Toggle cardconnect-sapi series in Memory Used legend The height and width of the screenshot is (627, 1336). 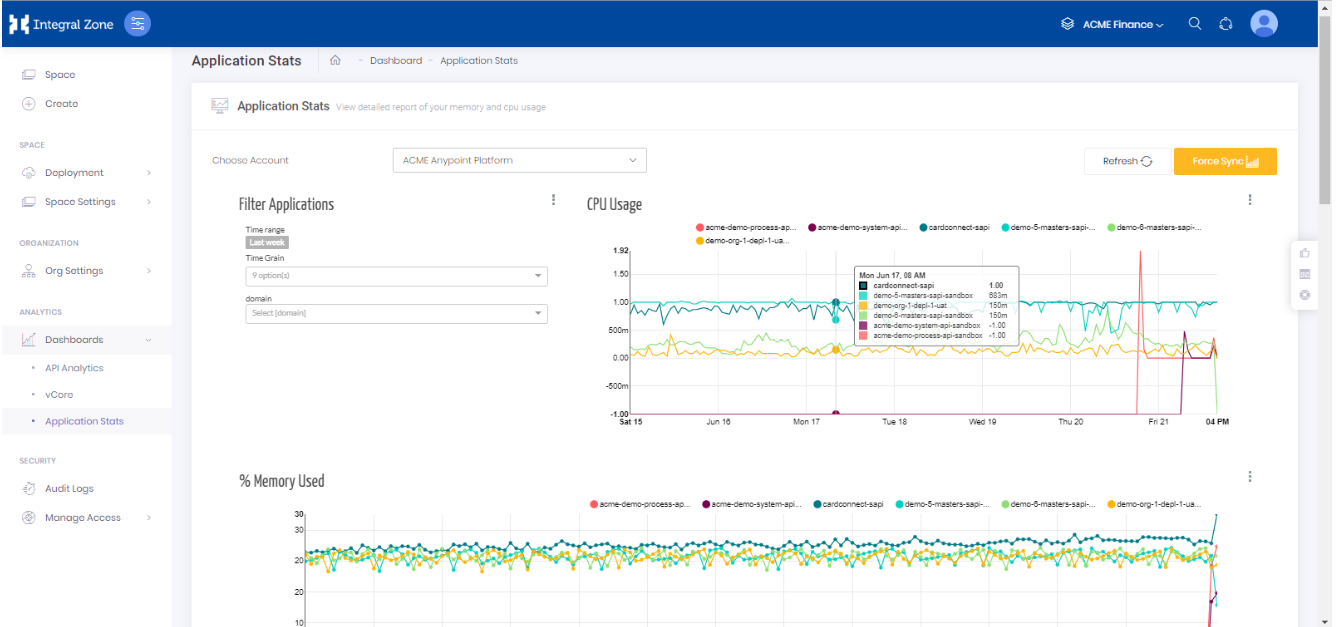pyautogui.click(x=849, y=505)
